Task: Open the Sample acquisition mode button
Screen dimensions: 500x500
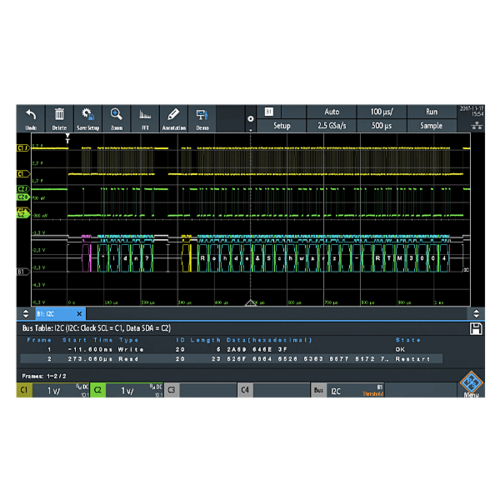Action: click(x=432, y=126)
